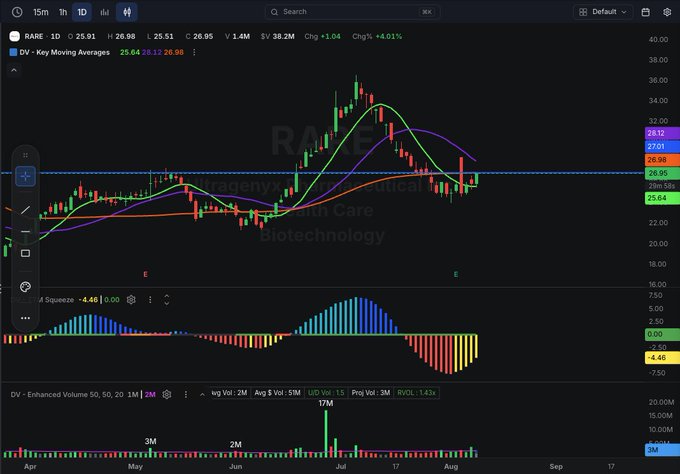
Task: Click the green 26.95 current price label
Action: (x=662, y=173)
